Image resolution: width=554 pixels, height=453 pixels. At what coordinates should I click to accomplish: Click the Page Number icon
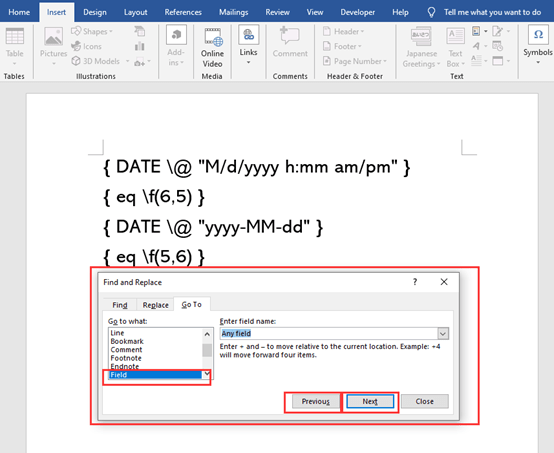click(327, 61)
